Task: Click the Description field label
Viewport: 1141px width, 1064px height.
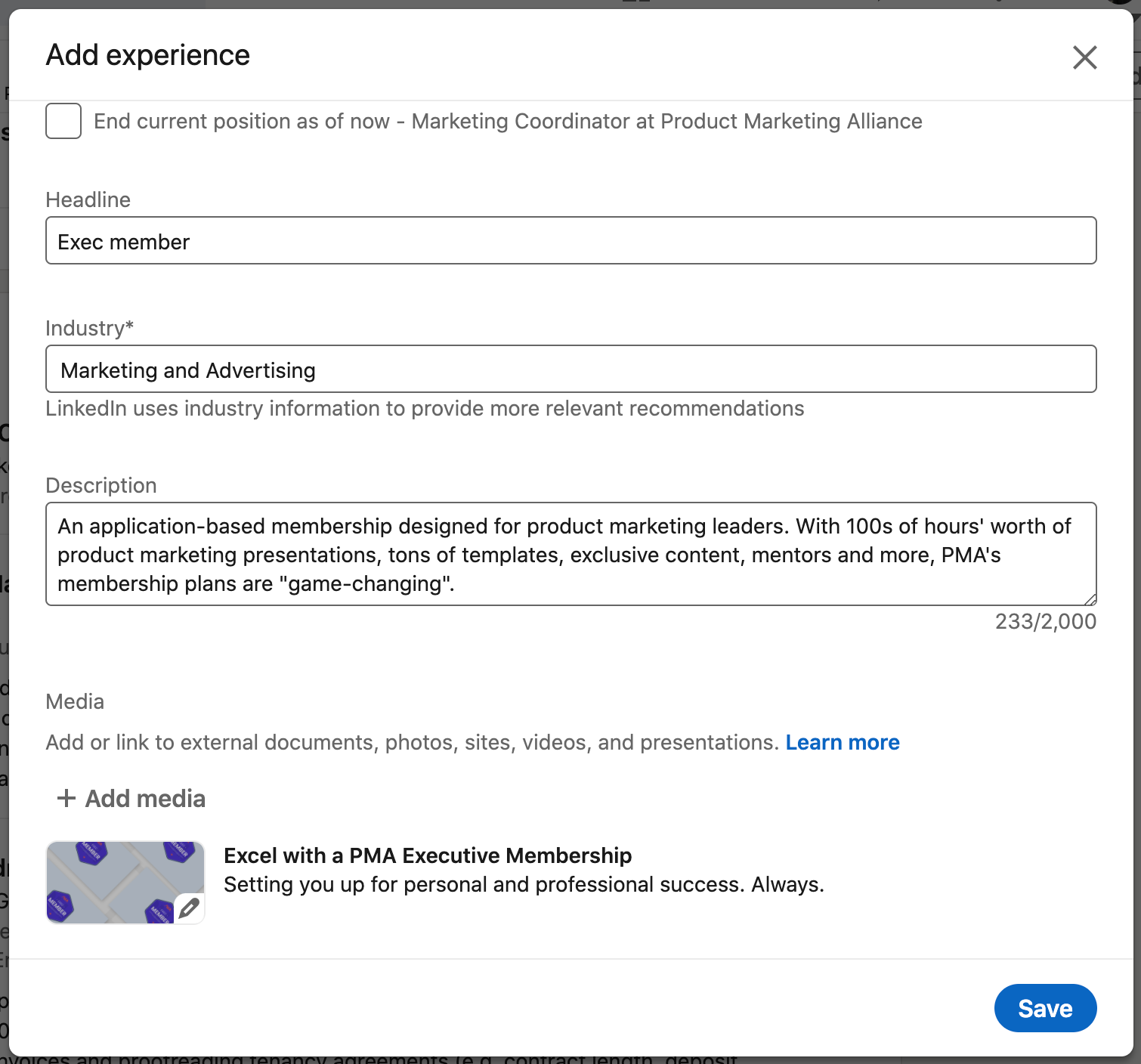Action: point(101,485)
